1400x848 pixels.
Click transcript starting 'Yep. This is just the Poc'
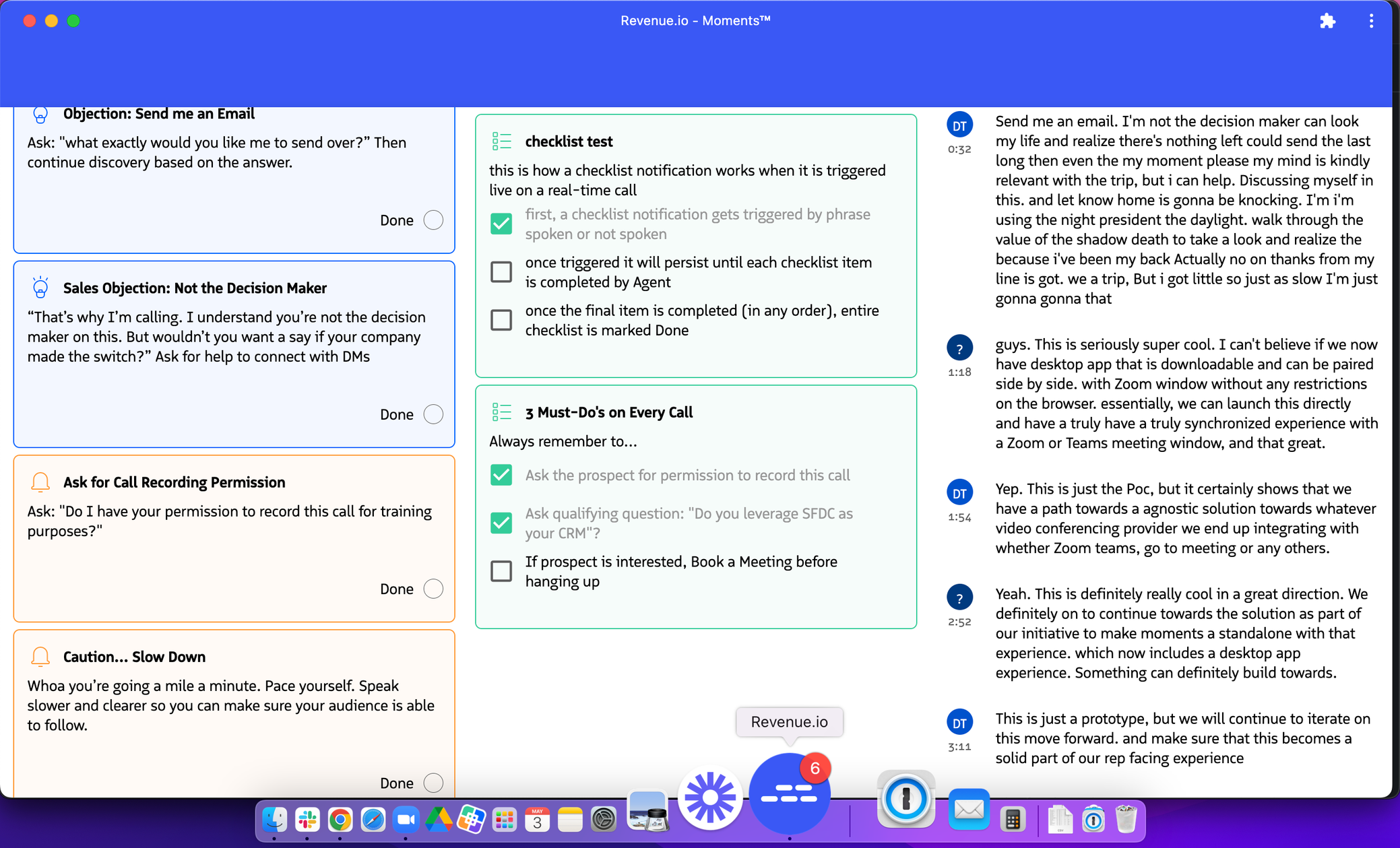[1186, 518]
